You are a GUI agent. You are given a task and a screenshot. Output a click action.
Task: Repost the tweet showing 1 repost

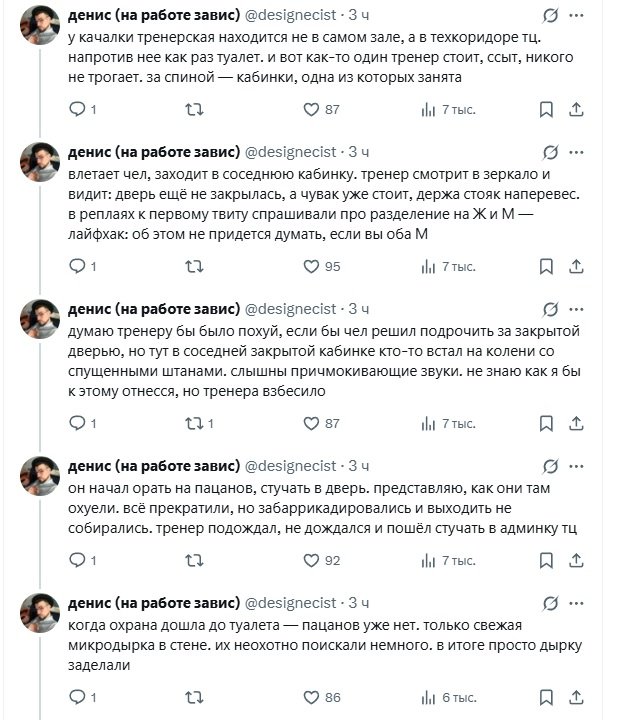tap(196, 423)
